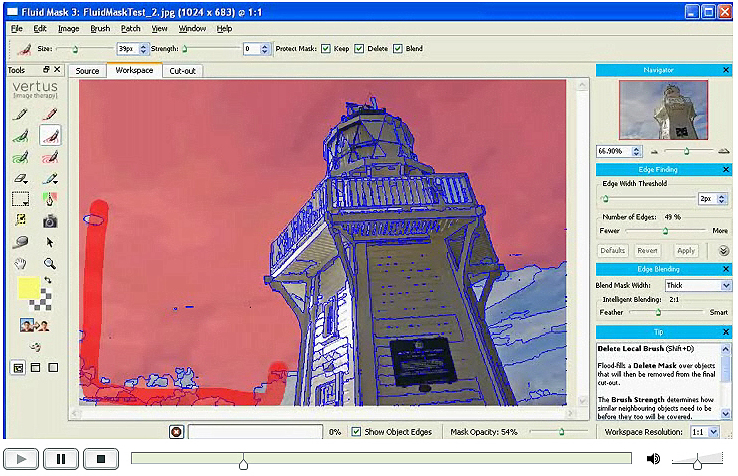Expand the Edge Finding advanced options chevron
Screen dimensions: 738x476
[723, 250]
